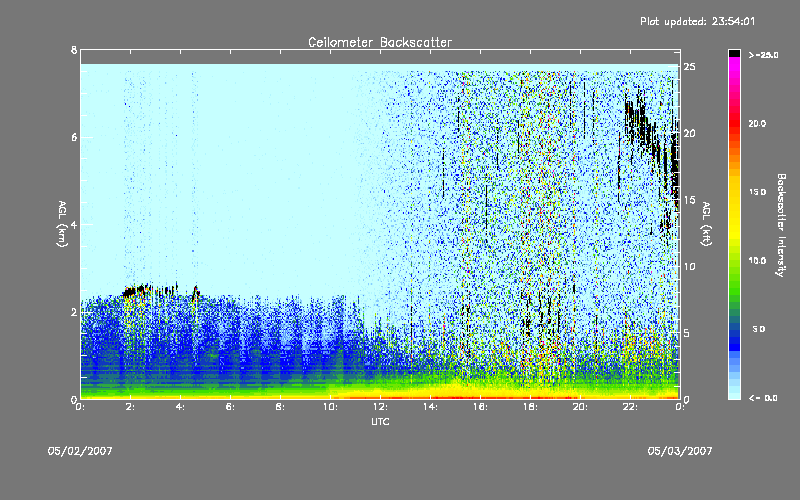
Task: Click the "Ceilometer Backscatter" plot title
Action: pos(380,42)
